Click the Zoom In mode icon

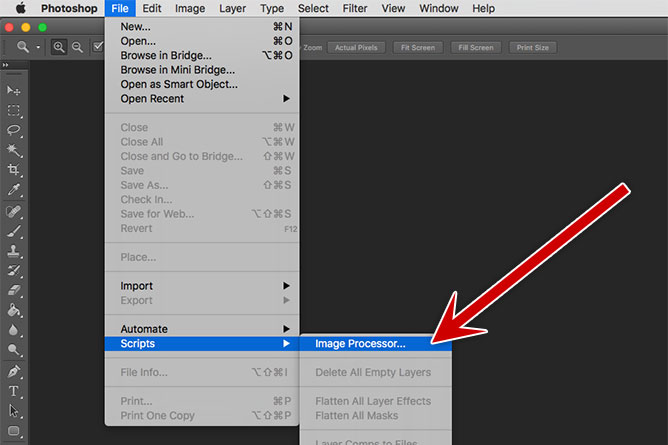pos(59,47)
